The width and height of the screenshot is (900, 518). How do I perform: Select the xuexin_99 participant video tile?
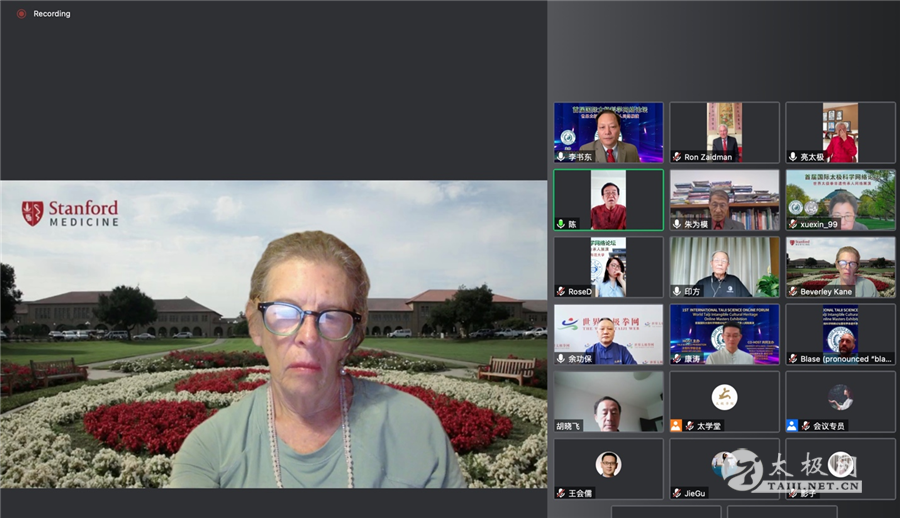(840, 199)
